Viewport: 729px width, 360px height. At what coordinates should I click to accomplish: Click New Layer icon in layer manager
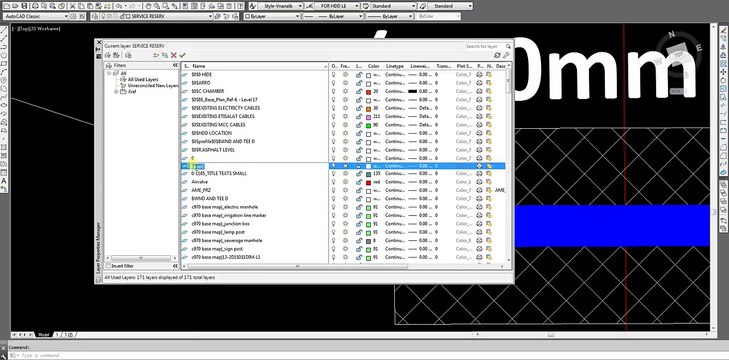157,55
